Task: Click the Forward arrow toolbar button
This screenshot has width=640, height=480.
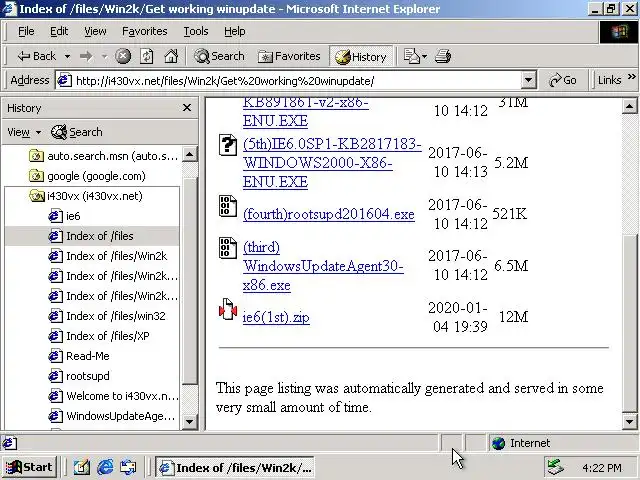Action: coord(86,56)
